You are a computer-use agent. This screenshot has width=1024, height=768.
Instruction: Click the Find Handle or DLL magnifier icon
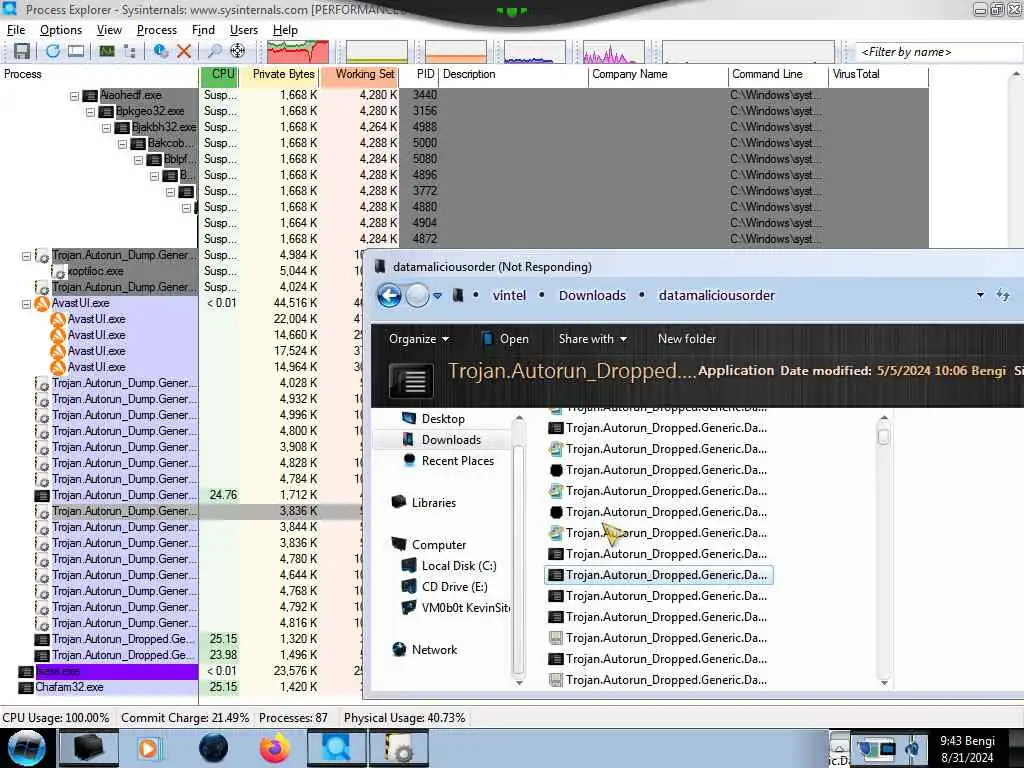(214, 51)
